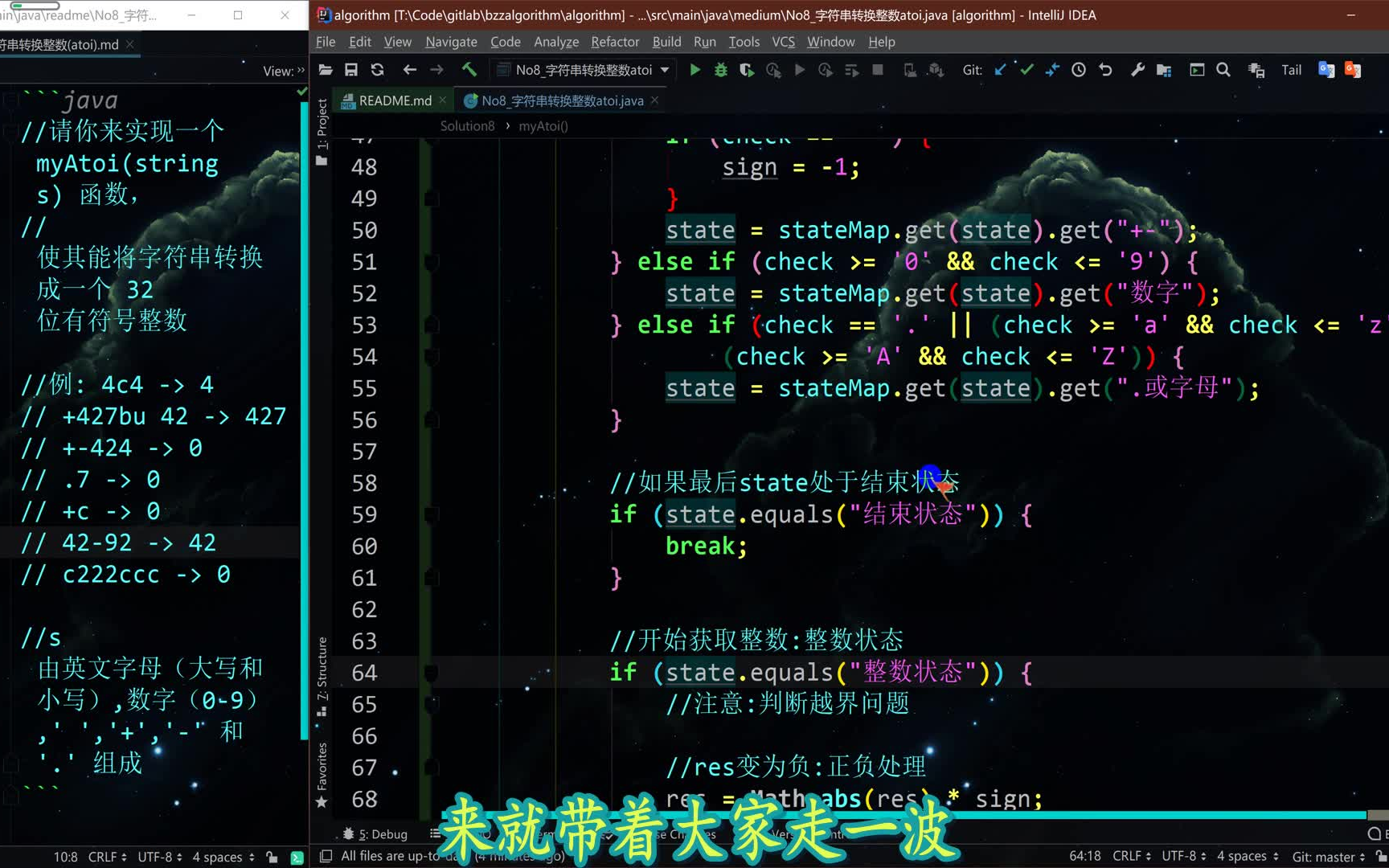Open Project Structure folder icon
Screen dimensions: 1389x868
pyautogui.click(x=1164, y=70)
